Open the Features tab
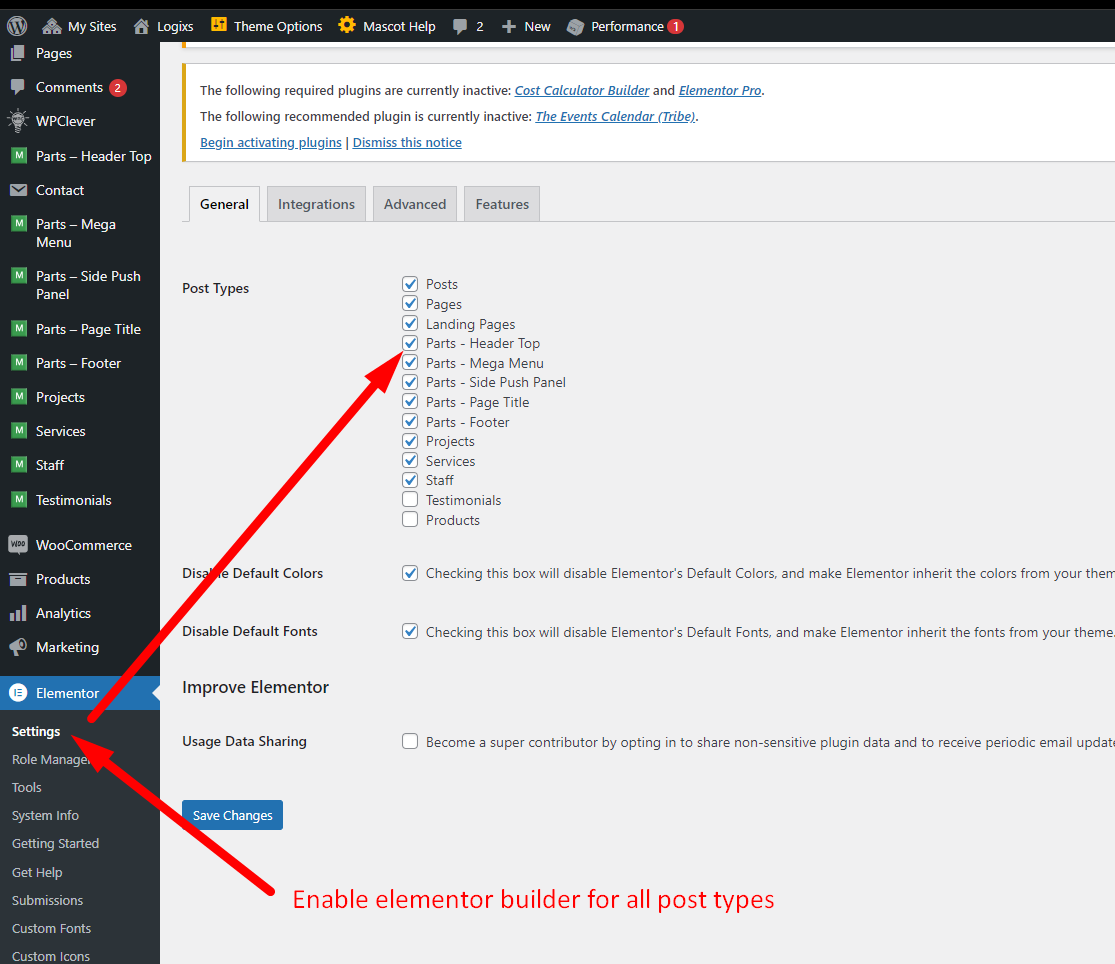This screenshot has width=1115, height=964. (x=502, y=204)
